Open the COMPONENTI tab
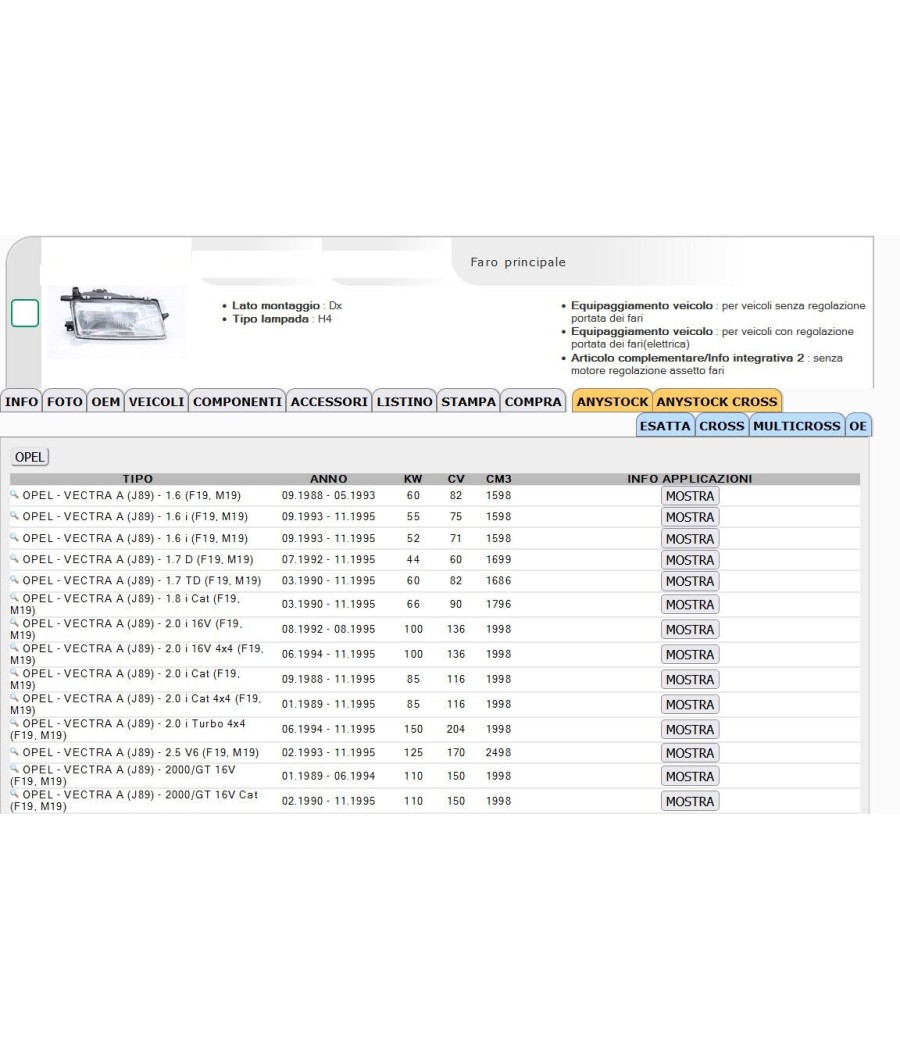The image size is (900, 1050). coord(238,401)
